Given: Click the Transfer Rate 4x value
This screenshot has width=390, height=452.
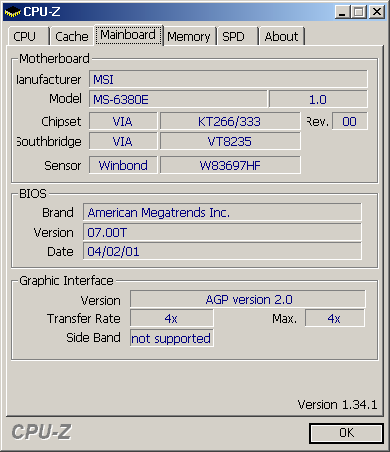Looking at the screenshot, I should click(x=172, y=318).
